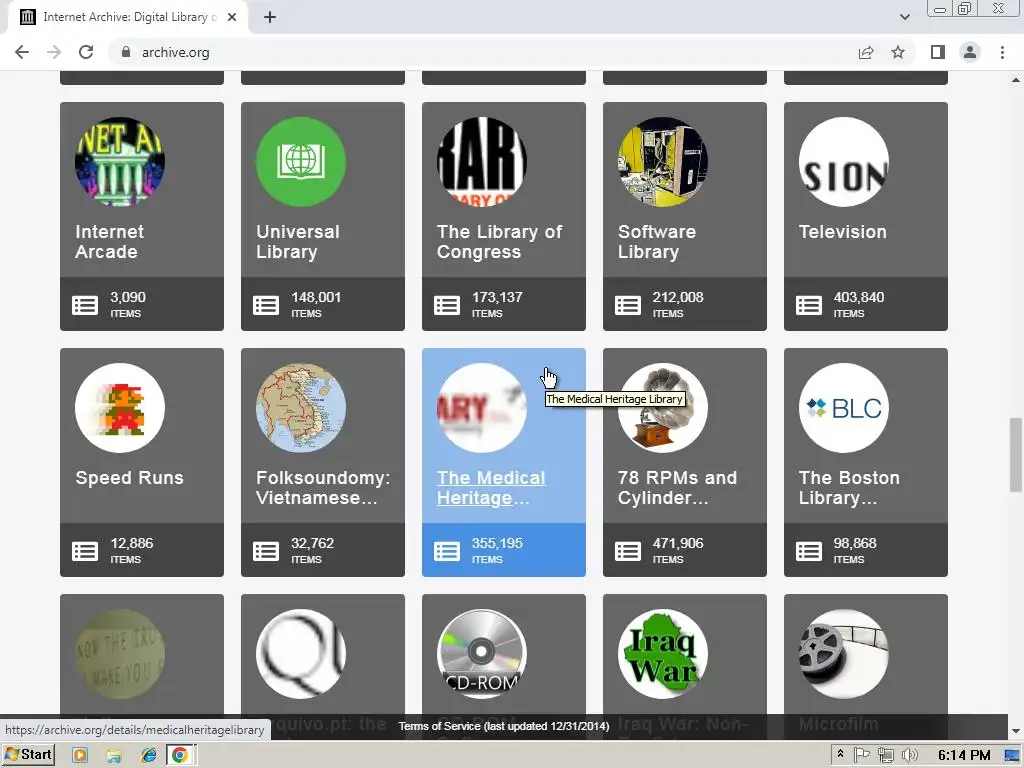Click the page vertical scrollbar thumb

coord(1016,455)
